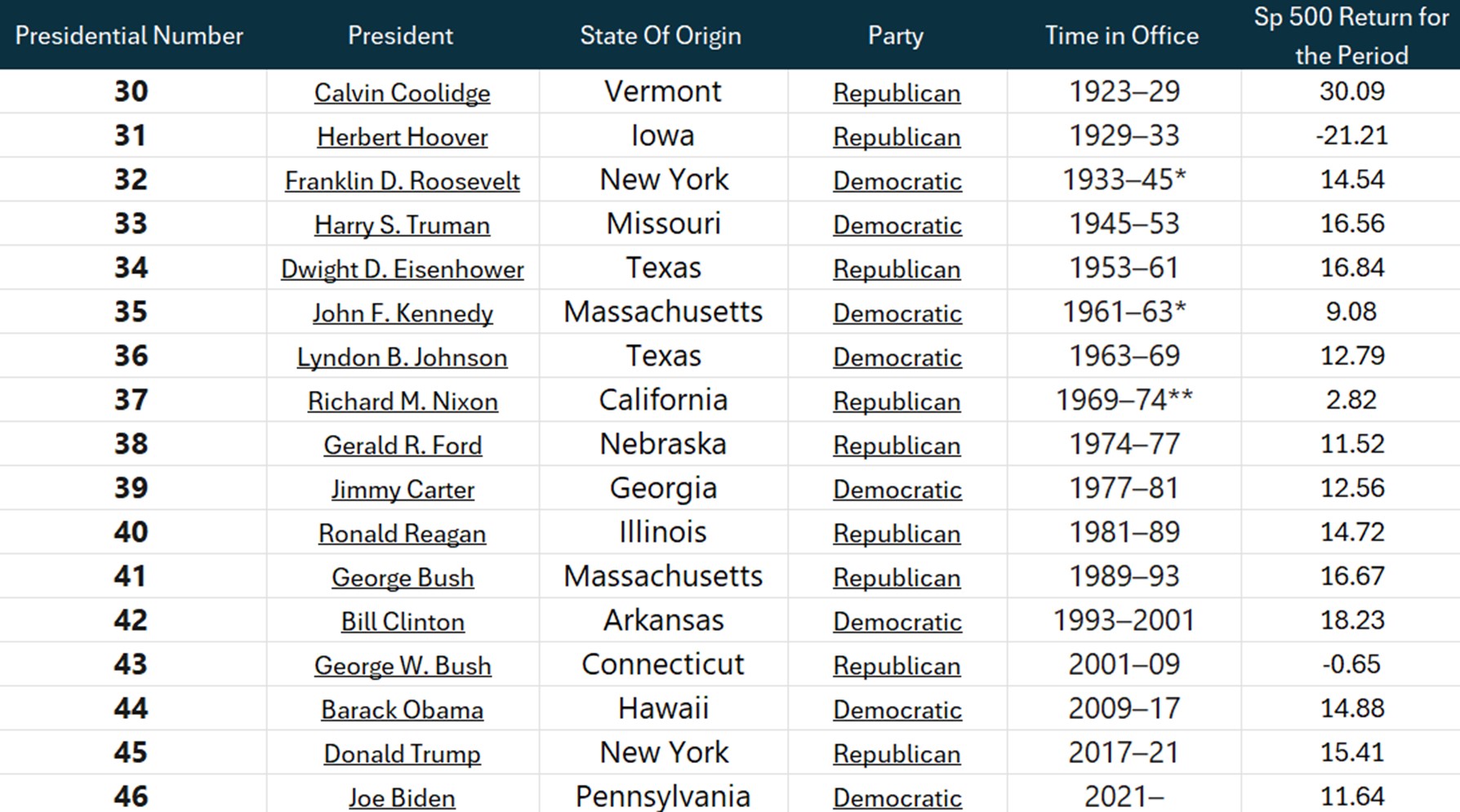
Task: Open the Republican link in Coolidge's row
Action: [x=897, y=93]
